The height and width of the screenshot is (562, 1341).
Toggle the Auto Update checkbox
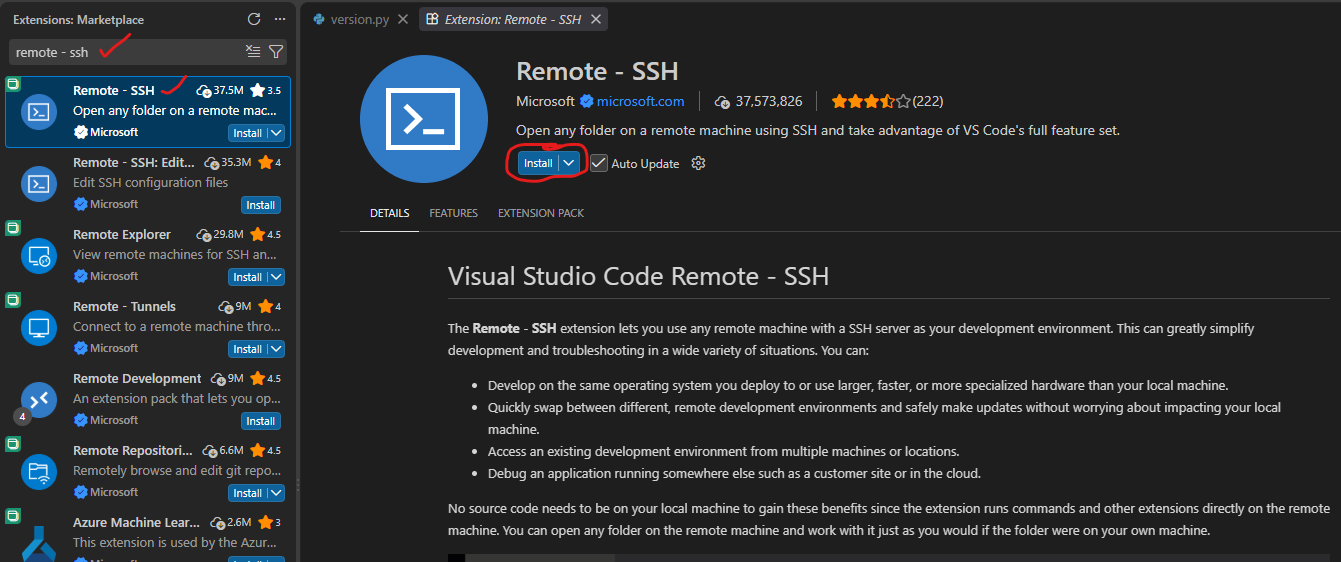click(599, 163)
